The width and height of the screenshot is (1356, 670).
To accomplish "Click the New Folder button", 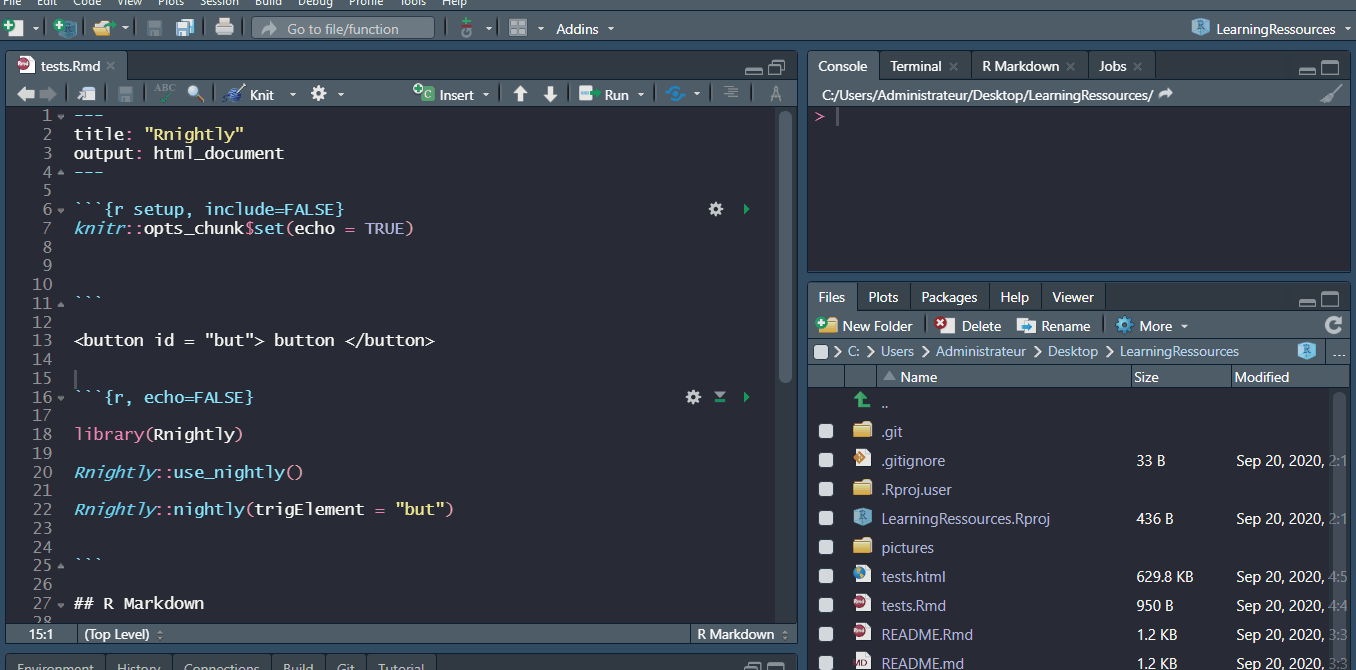I will (865, 326).
